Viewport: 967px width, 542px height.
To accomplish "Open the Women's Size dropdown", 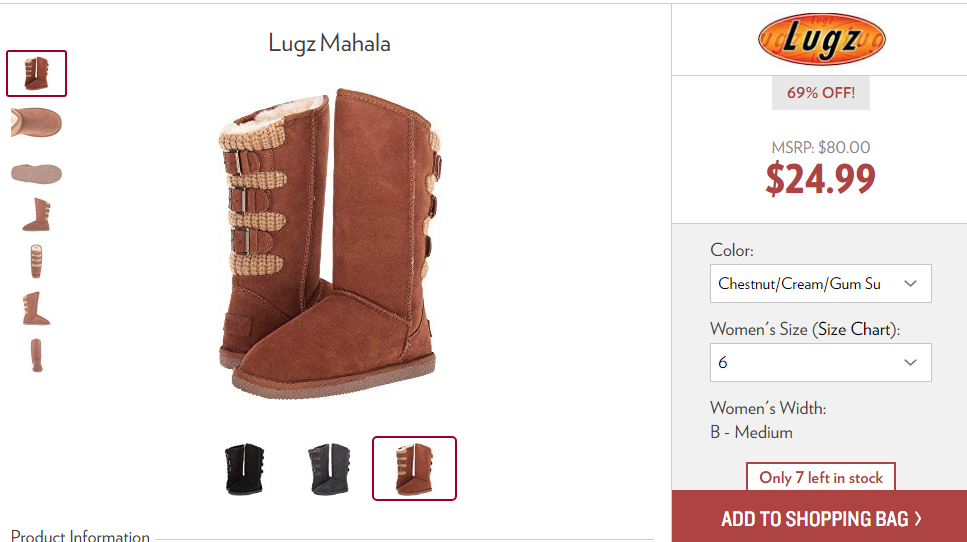I will click(821, 363).
